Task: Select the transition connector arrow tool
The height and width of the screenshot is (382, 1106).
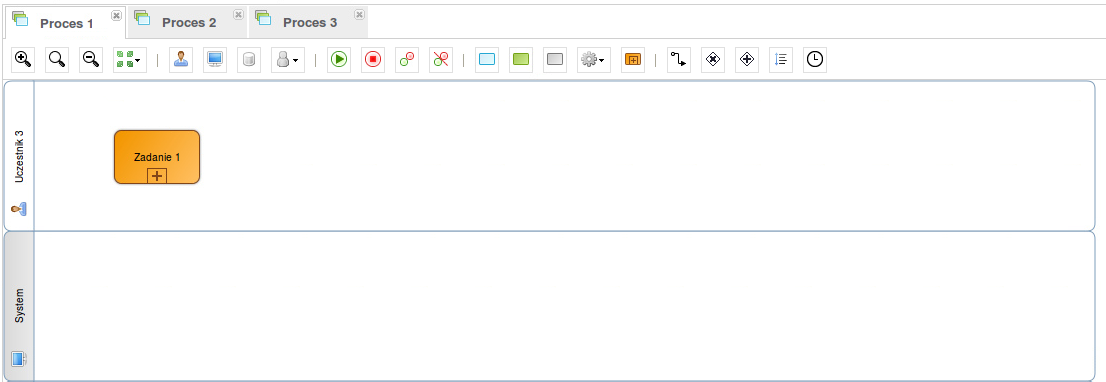Action: 679,60
